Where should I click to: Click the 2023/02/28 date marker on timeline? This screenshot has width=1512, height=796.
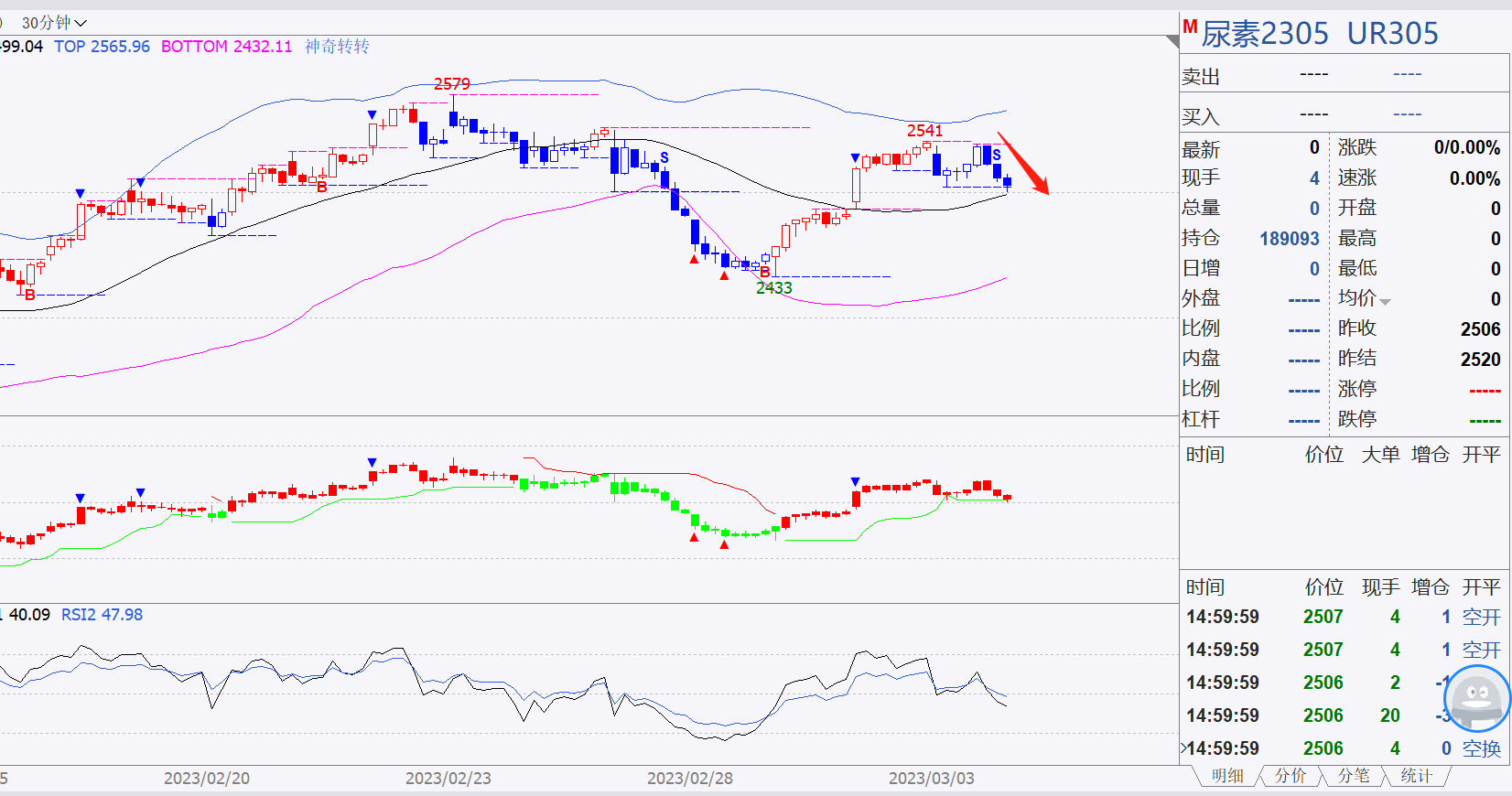tap(690, 779)
